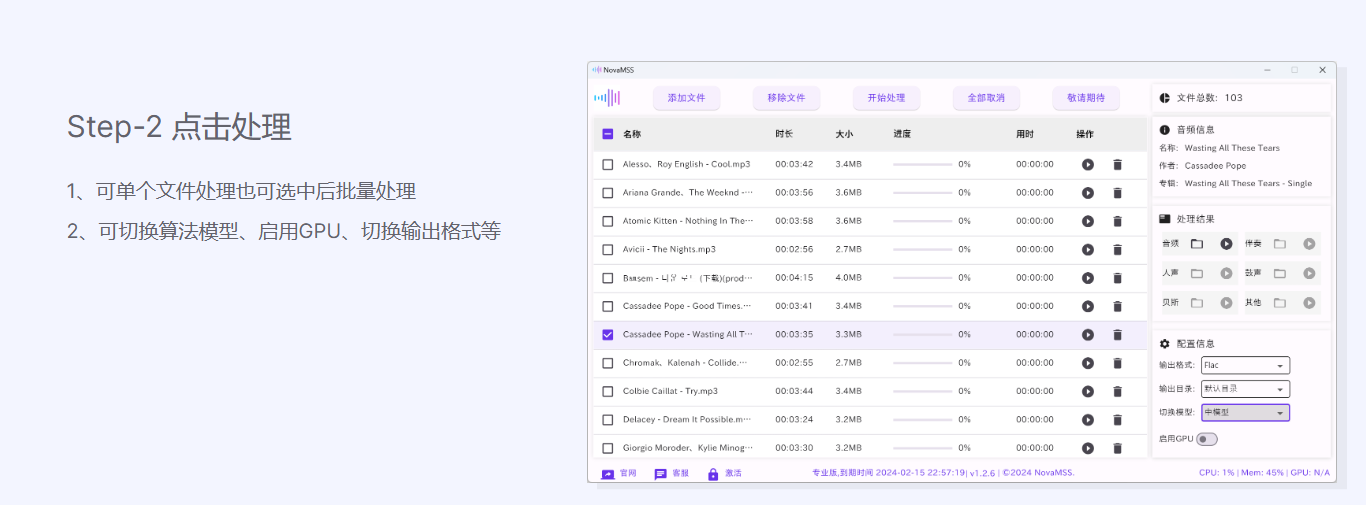
Task: Trash the Wasting All These Tears row
Action: tap(1117, 335)
